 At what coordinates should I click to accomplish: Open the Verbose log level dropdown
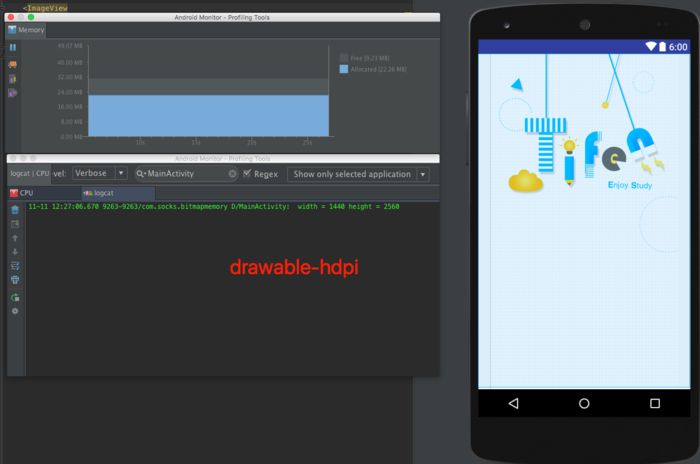[100, 173]
